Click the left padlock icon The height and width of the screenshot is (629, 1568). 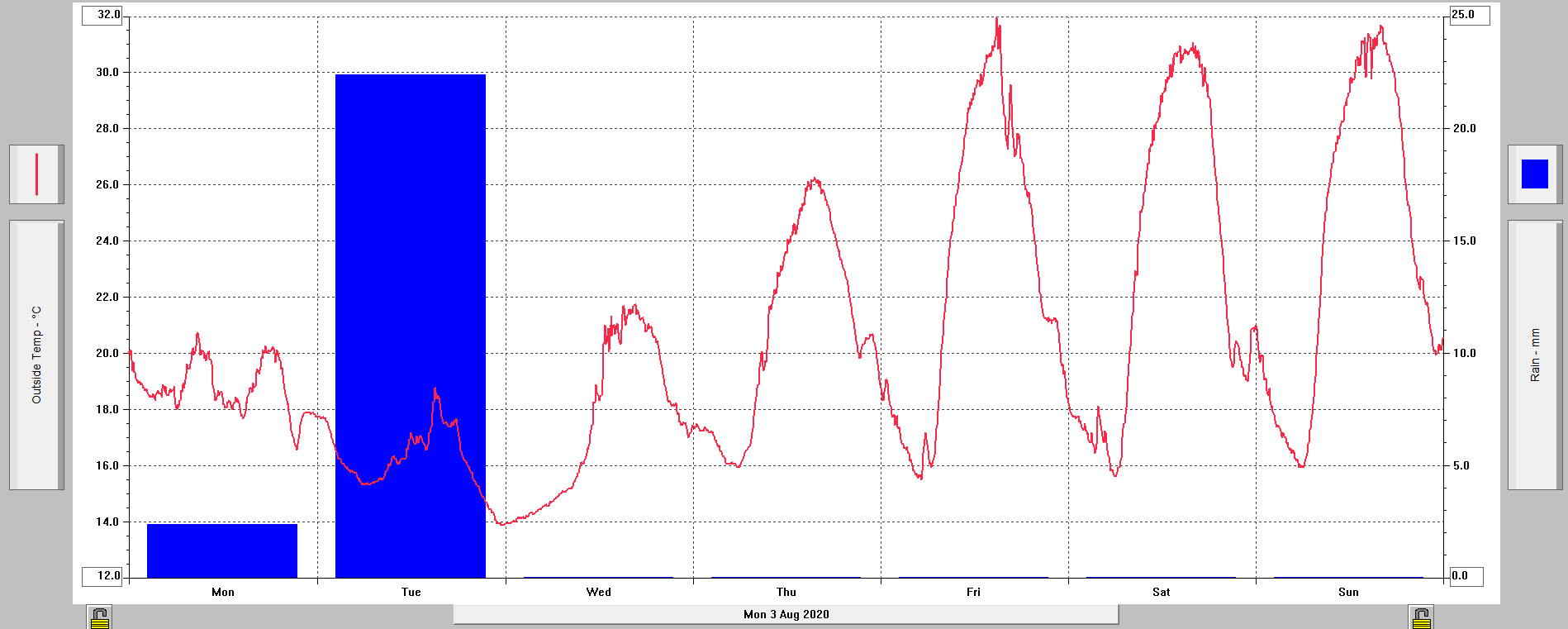[x=99, y=617]
